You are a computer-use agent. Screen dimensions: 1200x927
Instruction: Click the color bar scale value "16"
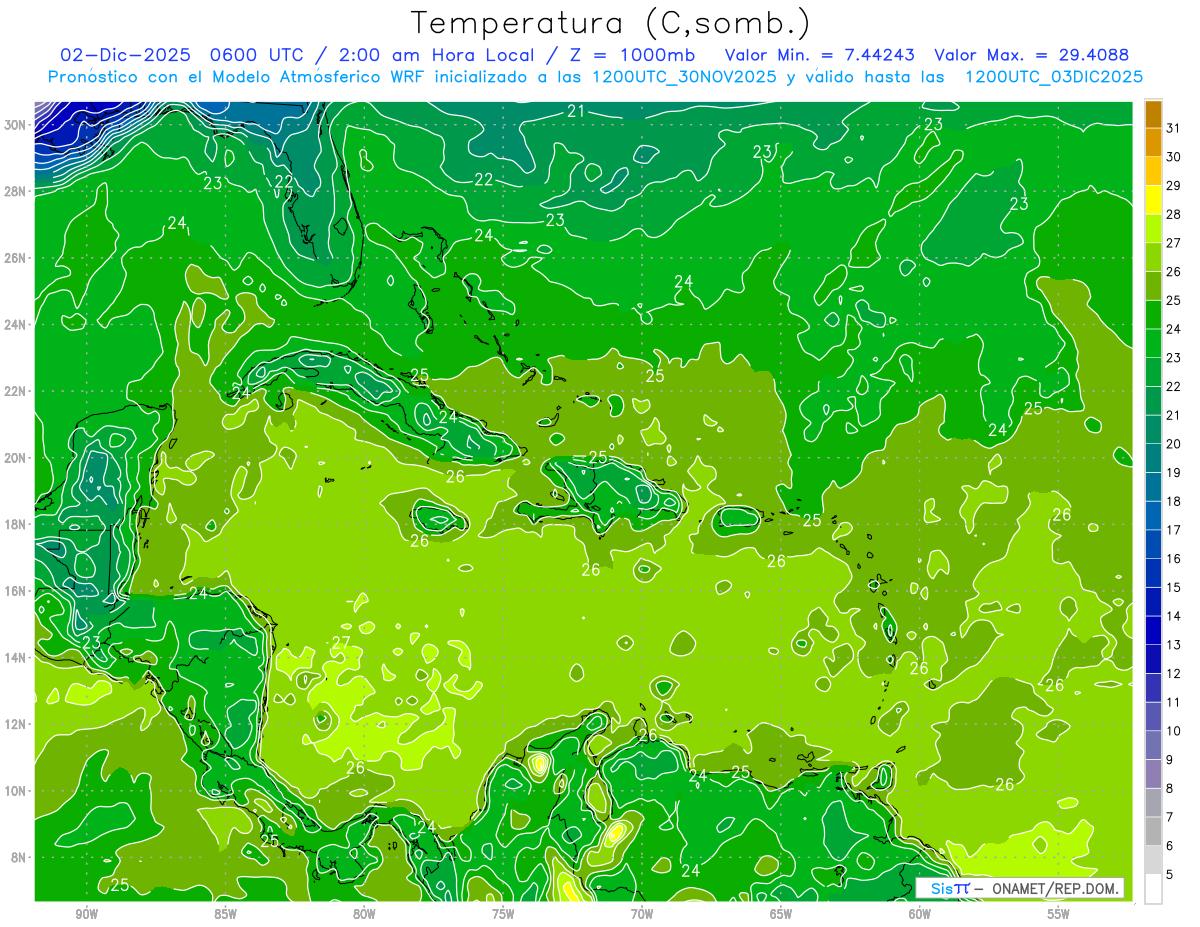(1173, 558)
